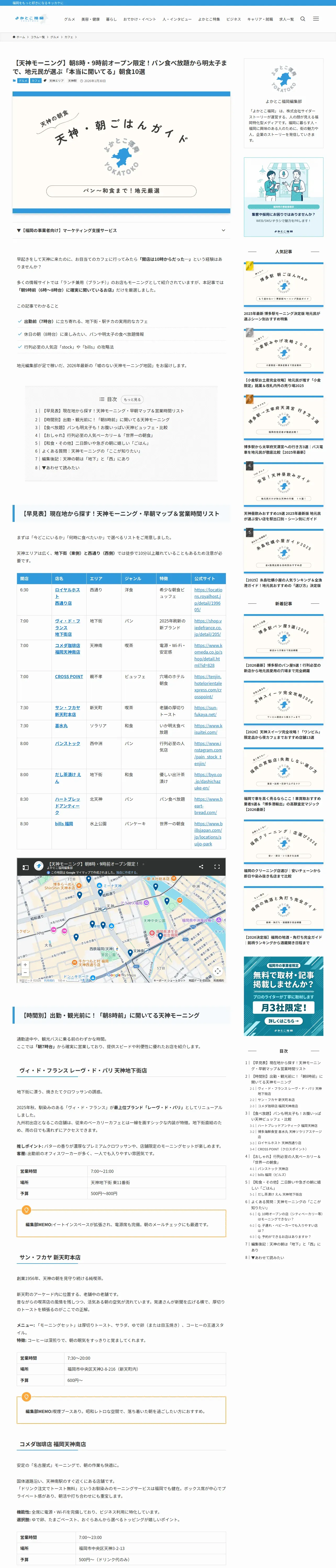This screenshot has height=1568, width=336.
Task: Open the だし茶漬けえん link in the table
Action: [x=68, y=778]
